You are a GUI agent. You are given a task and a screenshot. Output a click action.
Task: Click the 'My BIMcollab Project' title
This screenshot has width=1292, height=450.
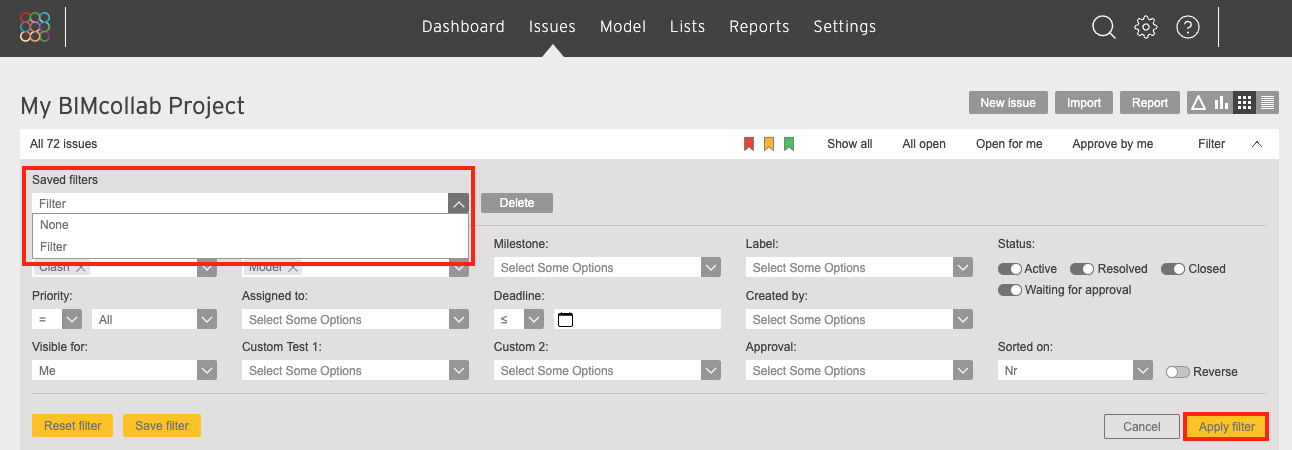point(132,106)
